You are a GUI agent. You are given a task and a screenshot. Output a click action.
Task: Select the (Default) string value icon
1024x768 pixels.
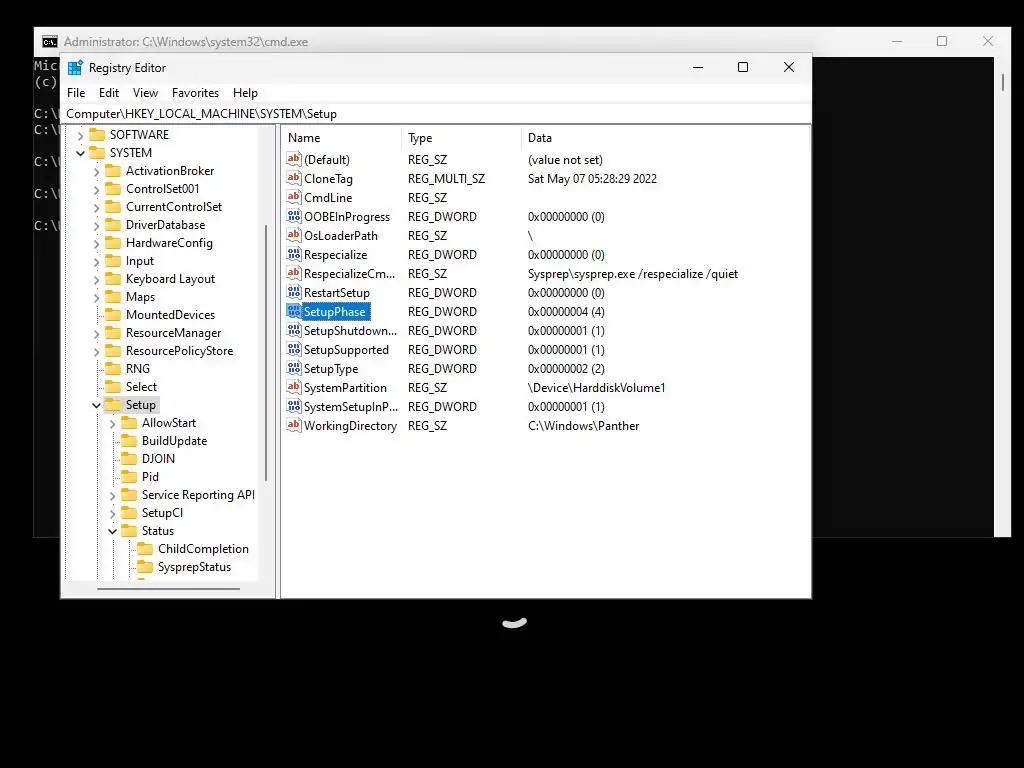[x=294, y=159]
